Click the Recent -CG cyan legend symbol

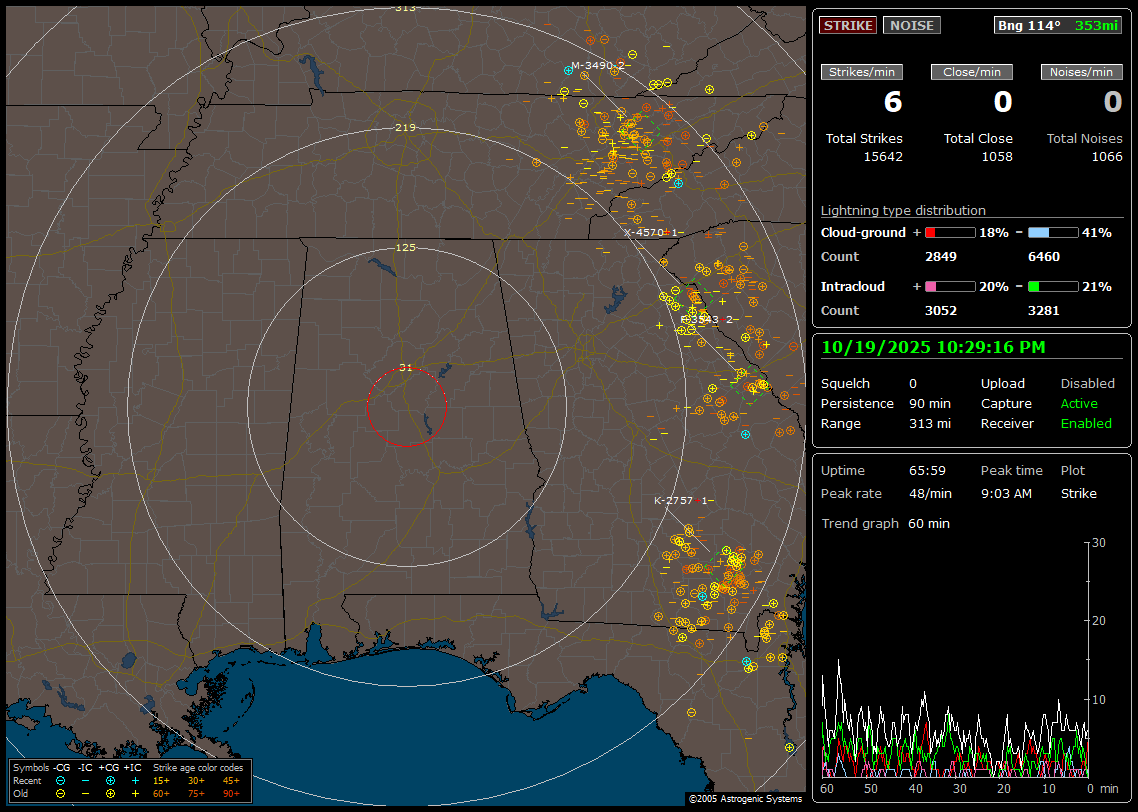tap(60, 780)
